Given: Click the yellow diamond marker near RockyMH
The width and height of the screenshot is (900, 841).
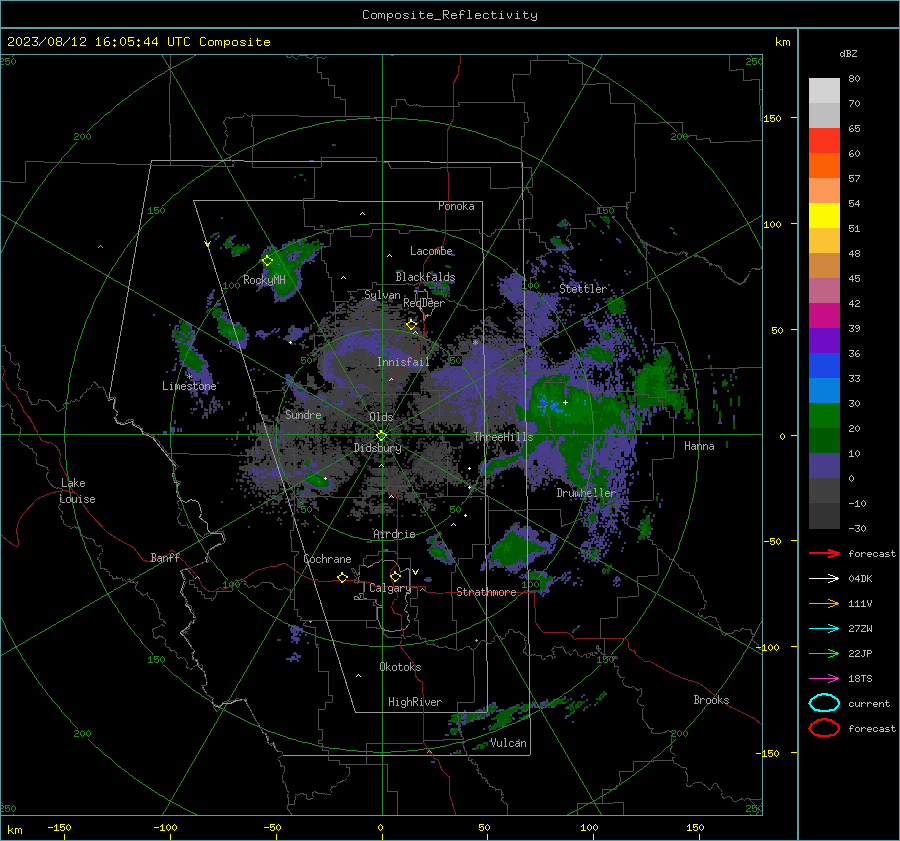Looking at the screenshot, I should tap(267, 261).
